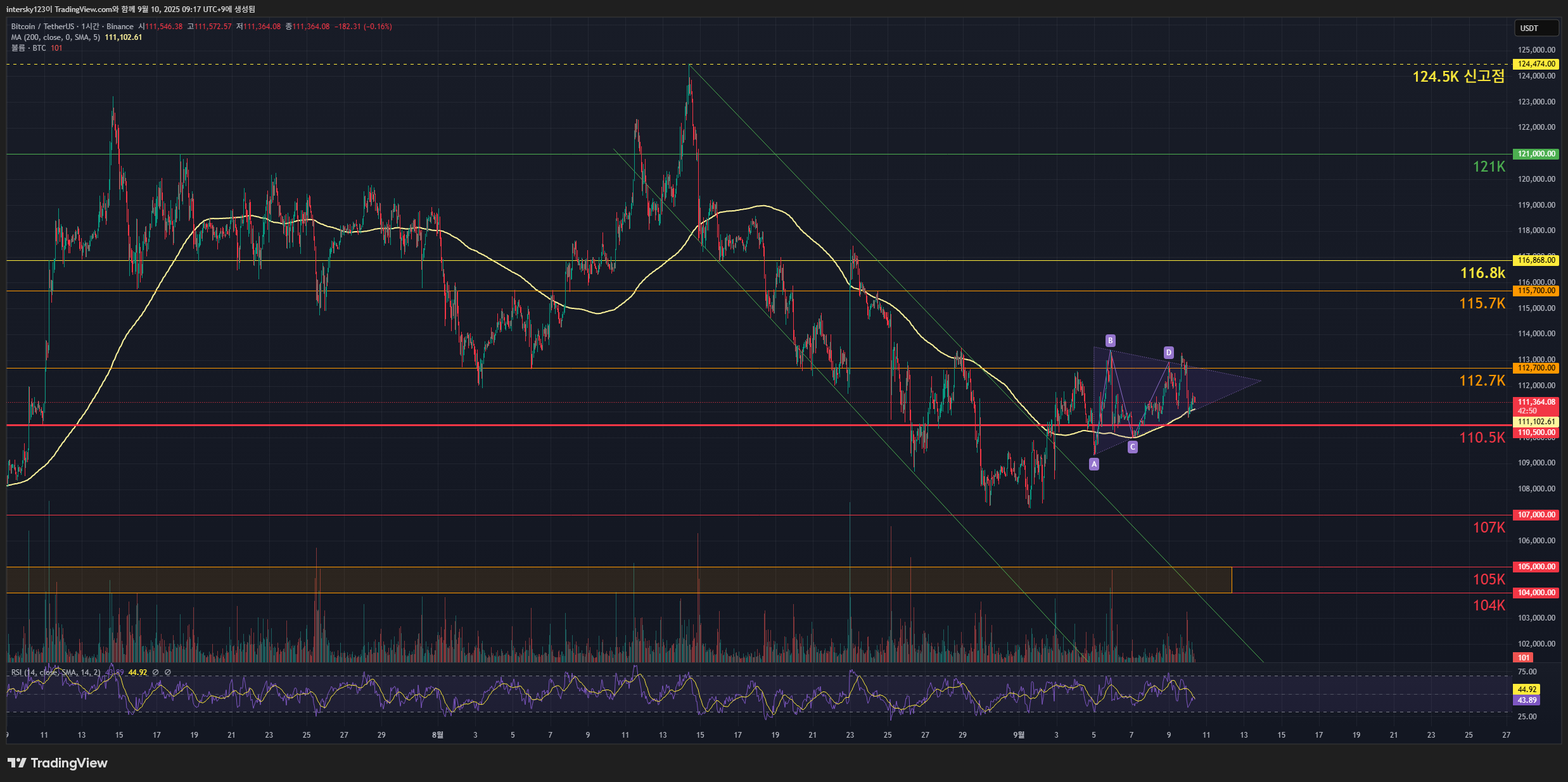The height and width of the screenshot is (782, 1568).
Task: Click the TradingView logo at bottom left
Action: pyautogui.click(x=58, y=762)
